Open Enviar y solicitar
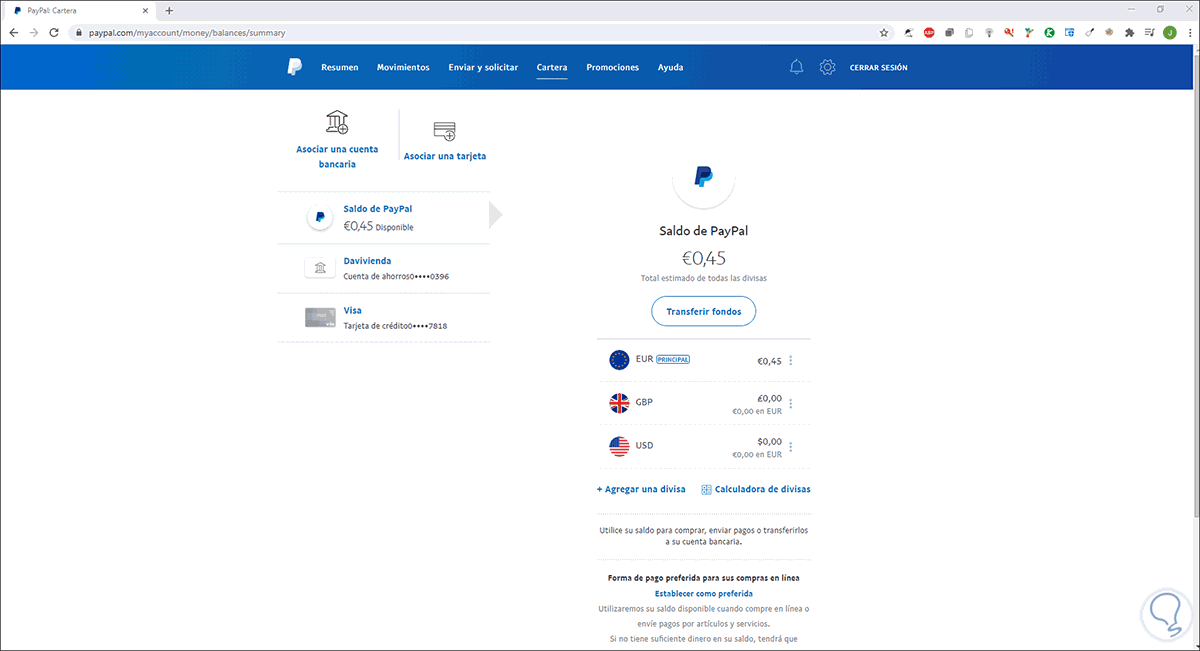The height and width of the screenshot is (651, 1200). point(483,68)
